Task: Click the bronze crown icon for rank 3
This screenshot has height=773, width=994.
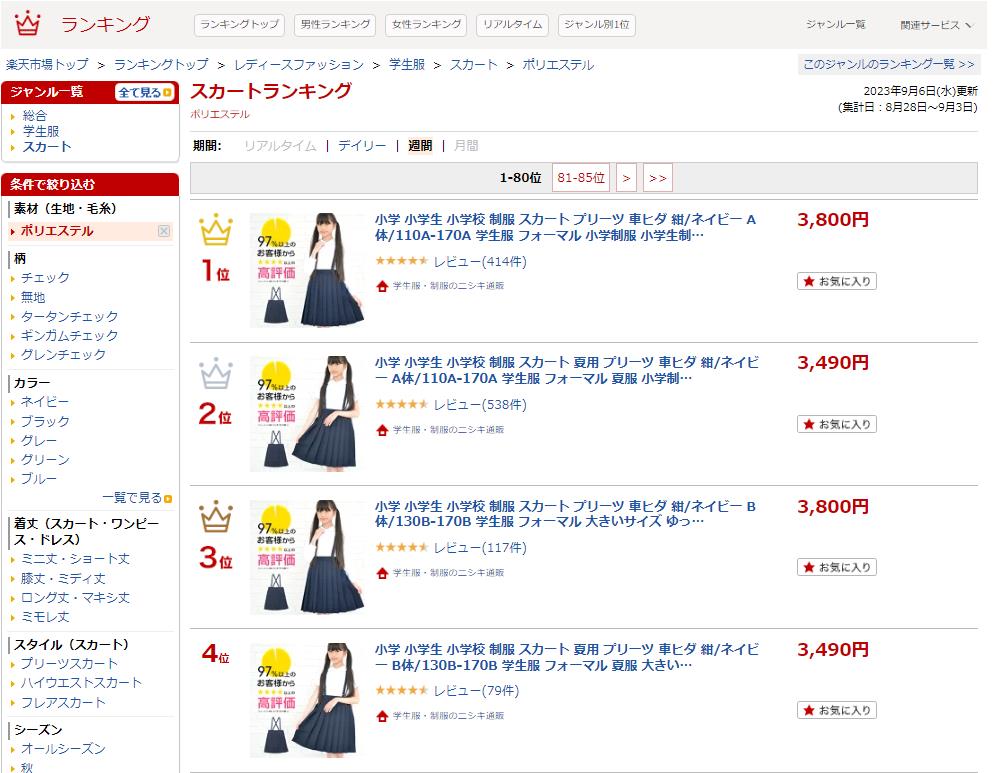Action: click(x=216, y=517)
